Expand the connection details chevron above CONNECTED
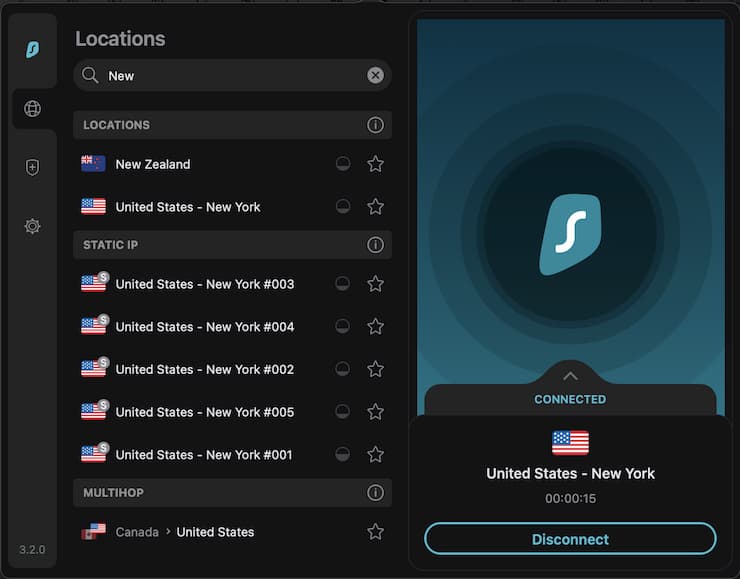This screenshot has height=579, width=740. (x=570, y=376)
